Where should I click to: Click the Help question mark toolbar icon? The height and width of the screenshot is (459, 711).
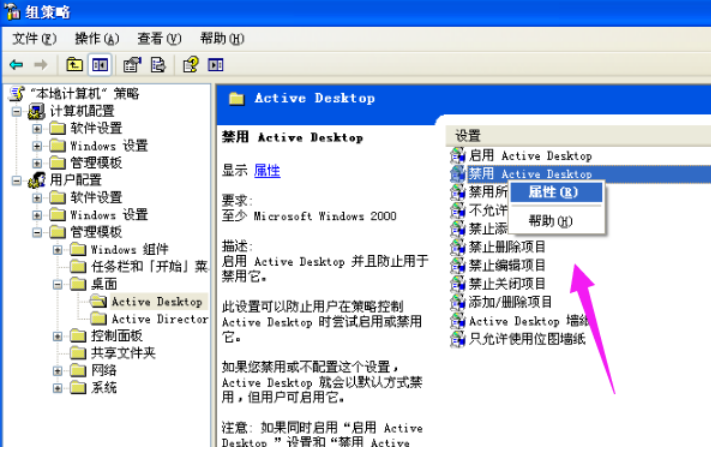[190, 65]
